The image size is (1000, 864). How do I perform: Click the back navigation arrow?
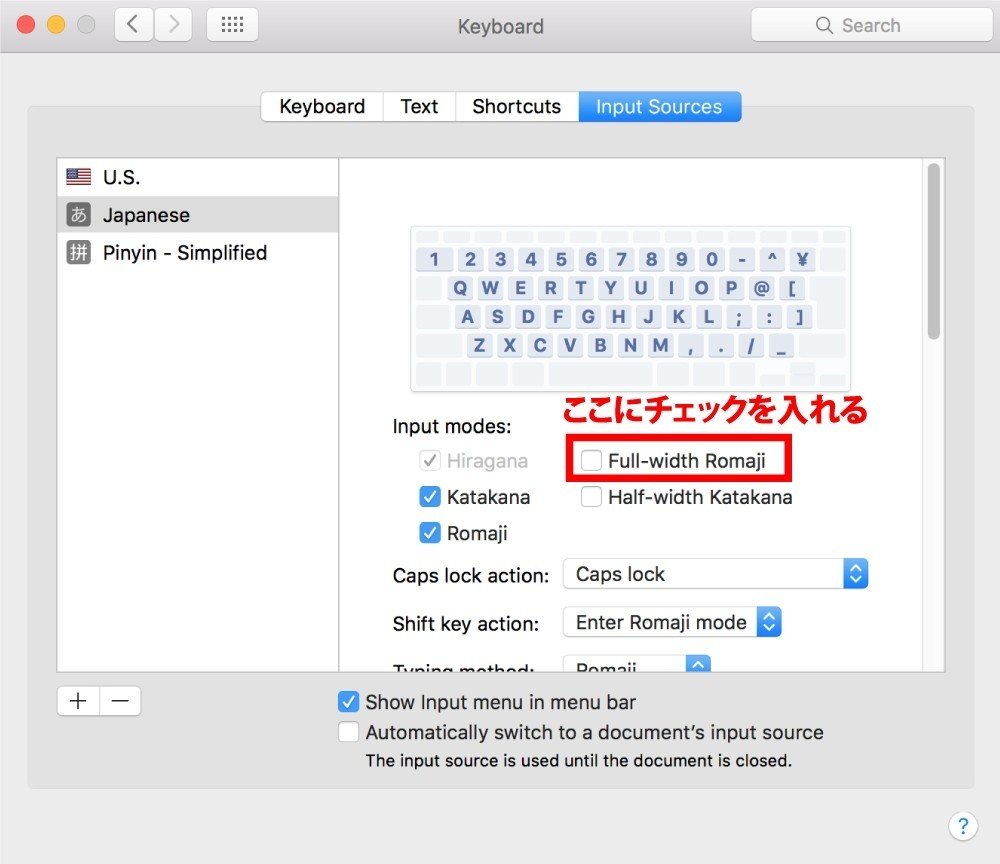click(x=134, y=24)
